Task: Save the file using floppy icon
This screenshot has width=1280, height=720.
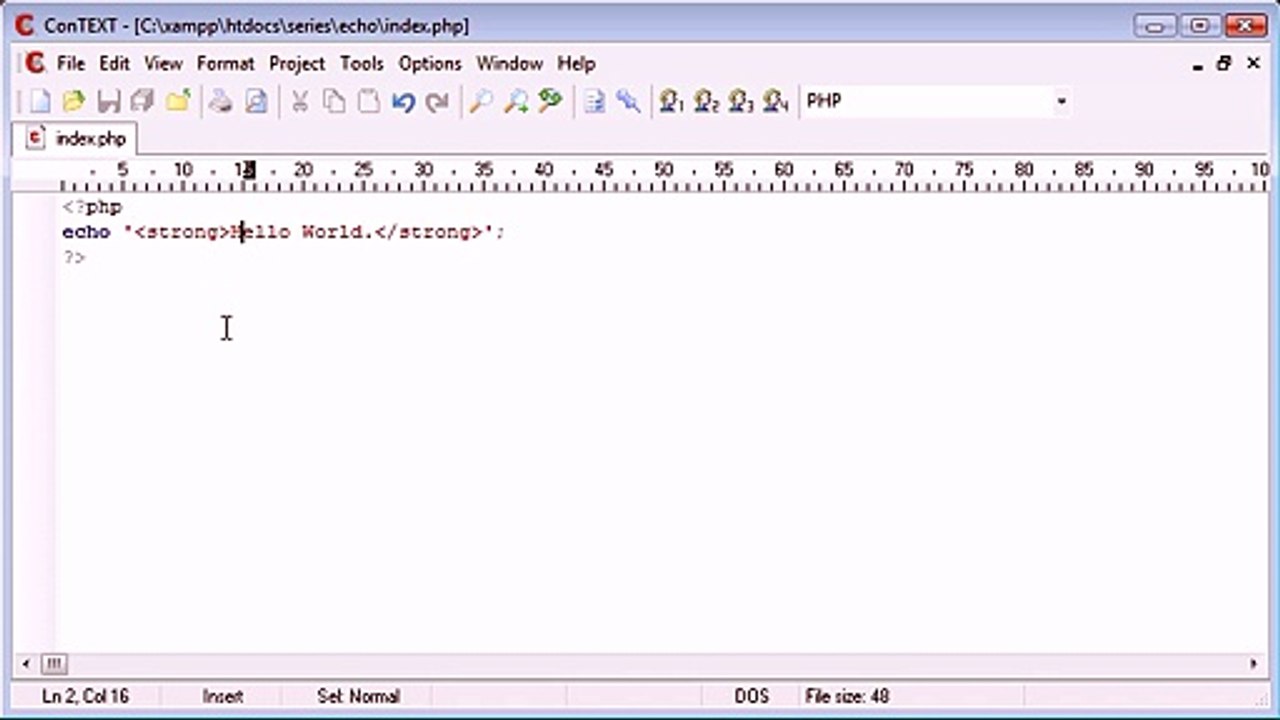Action: (108, 101)
